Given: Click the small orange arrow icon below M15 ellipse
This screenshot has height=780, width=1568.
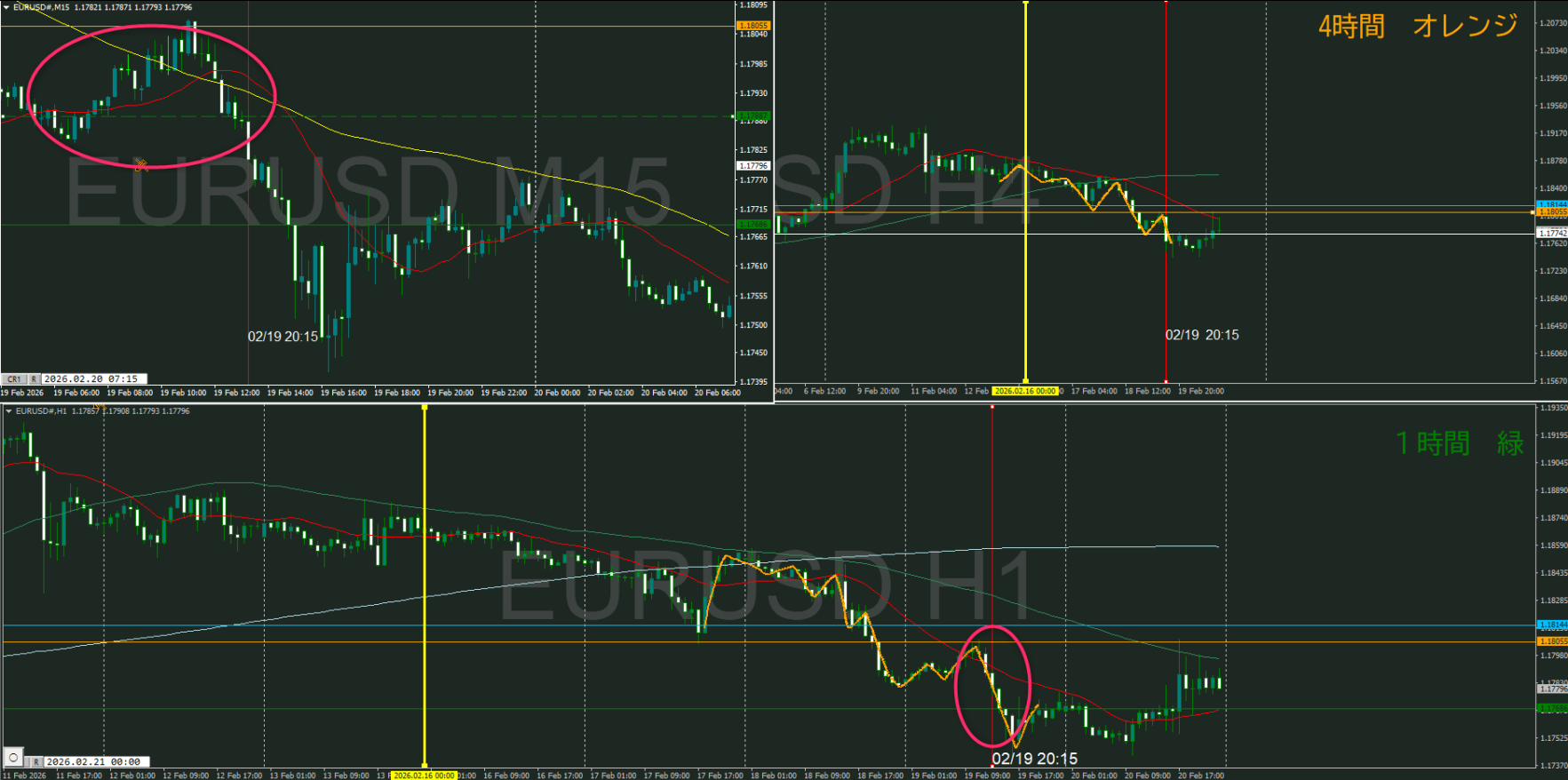Looking at the screenshot, I should 141,164.
